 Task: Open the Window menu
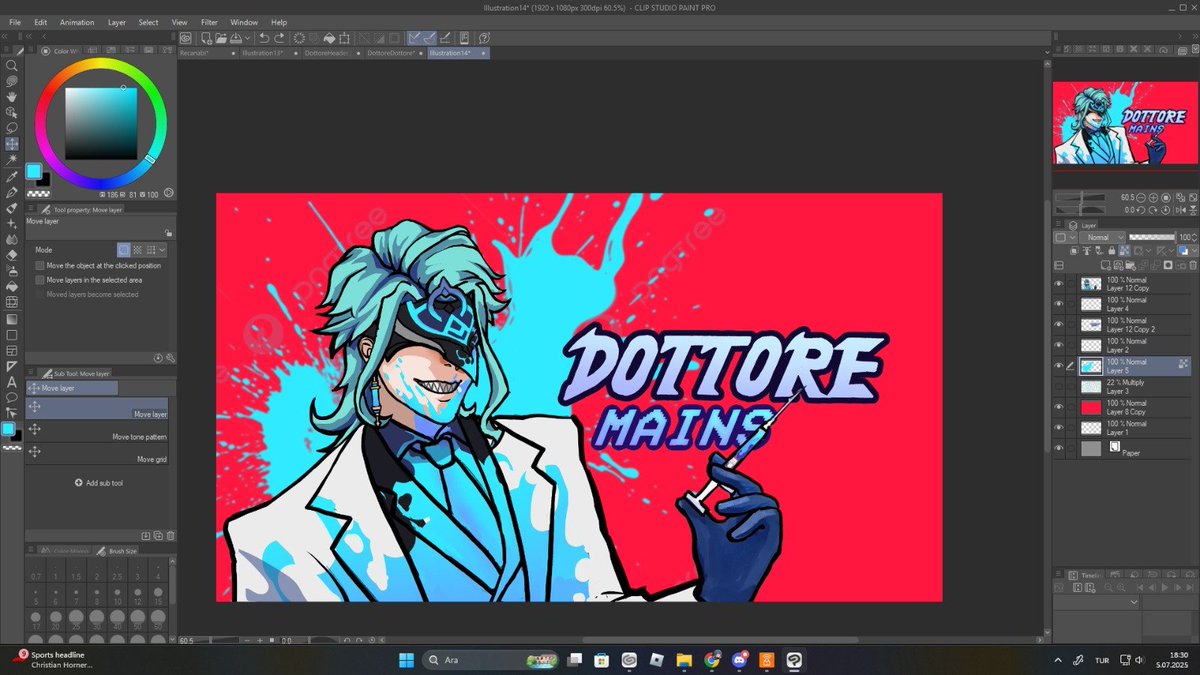(x=244, y=22)
